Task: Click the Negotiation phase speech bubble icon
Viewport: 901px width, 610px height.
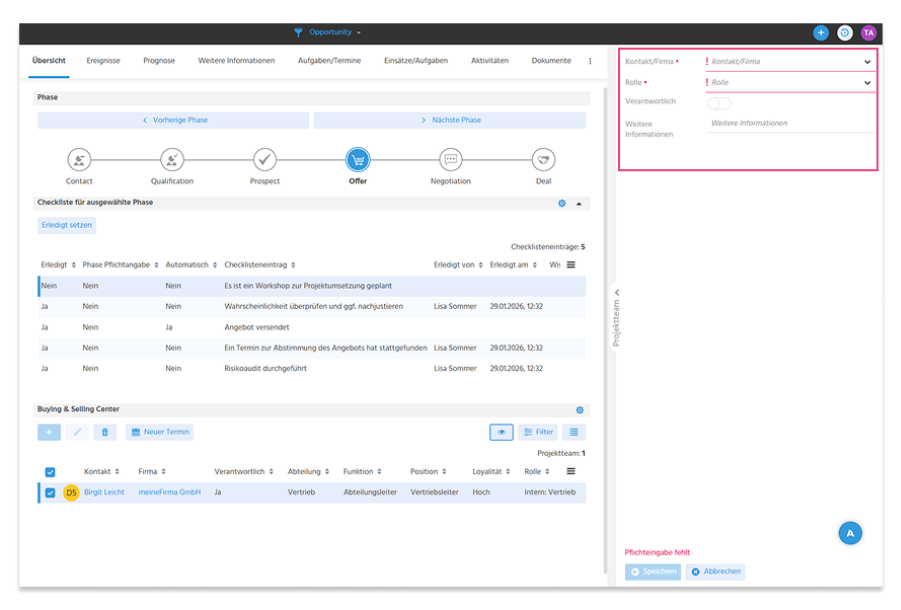Action: coord(450,160)
